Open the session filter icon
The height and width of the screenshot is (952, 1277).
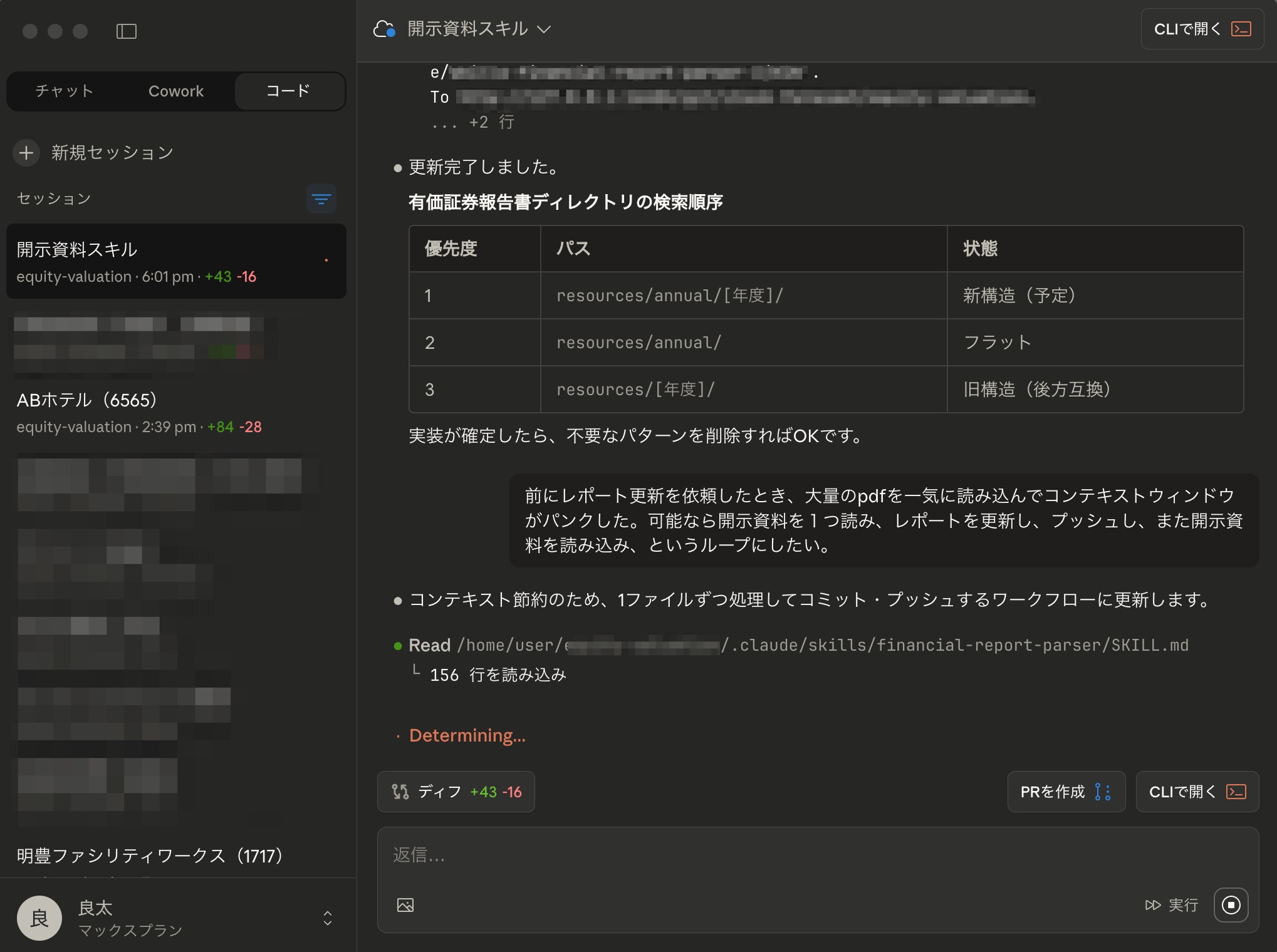point(321,199)
